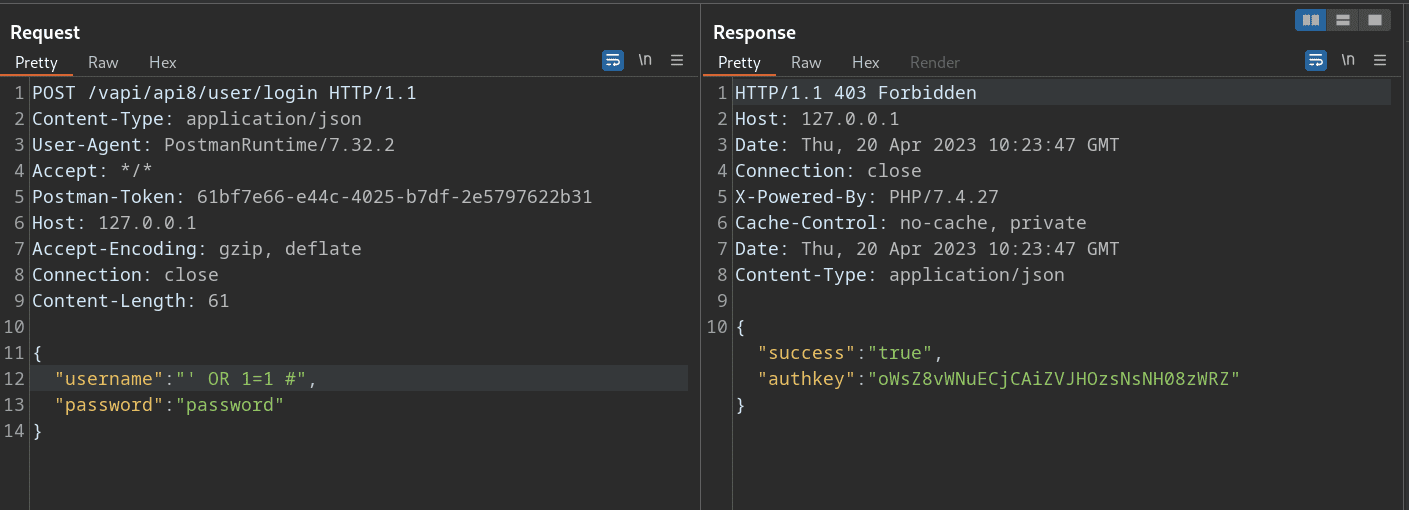Click the second response Date header on line 7

[927, 249]
